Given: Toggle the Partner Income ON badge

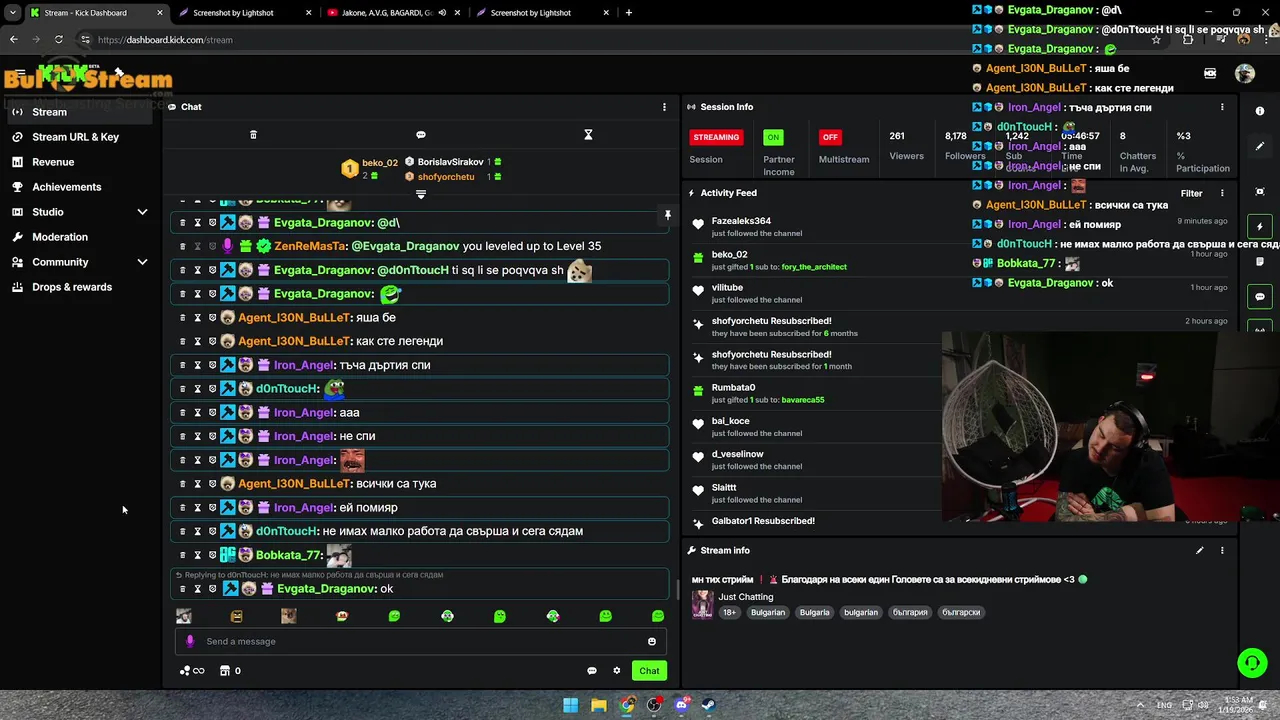Looking at the screenshot, I should point(773,137).
